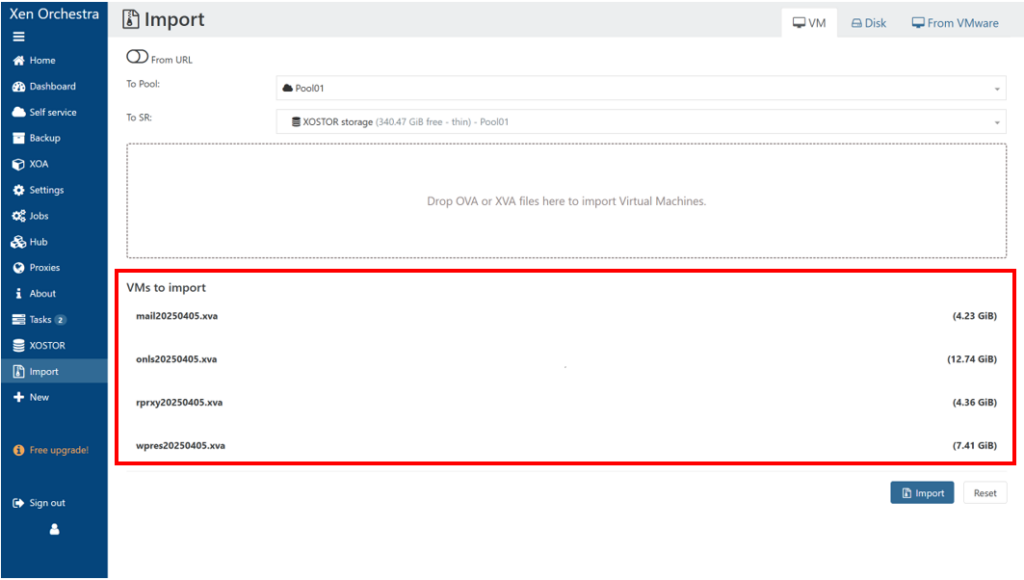Open the Dashboard icon in sidebar
The width and height of the screenshot is (1024, 580).
18,87
